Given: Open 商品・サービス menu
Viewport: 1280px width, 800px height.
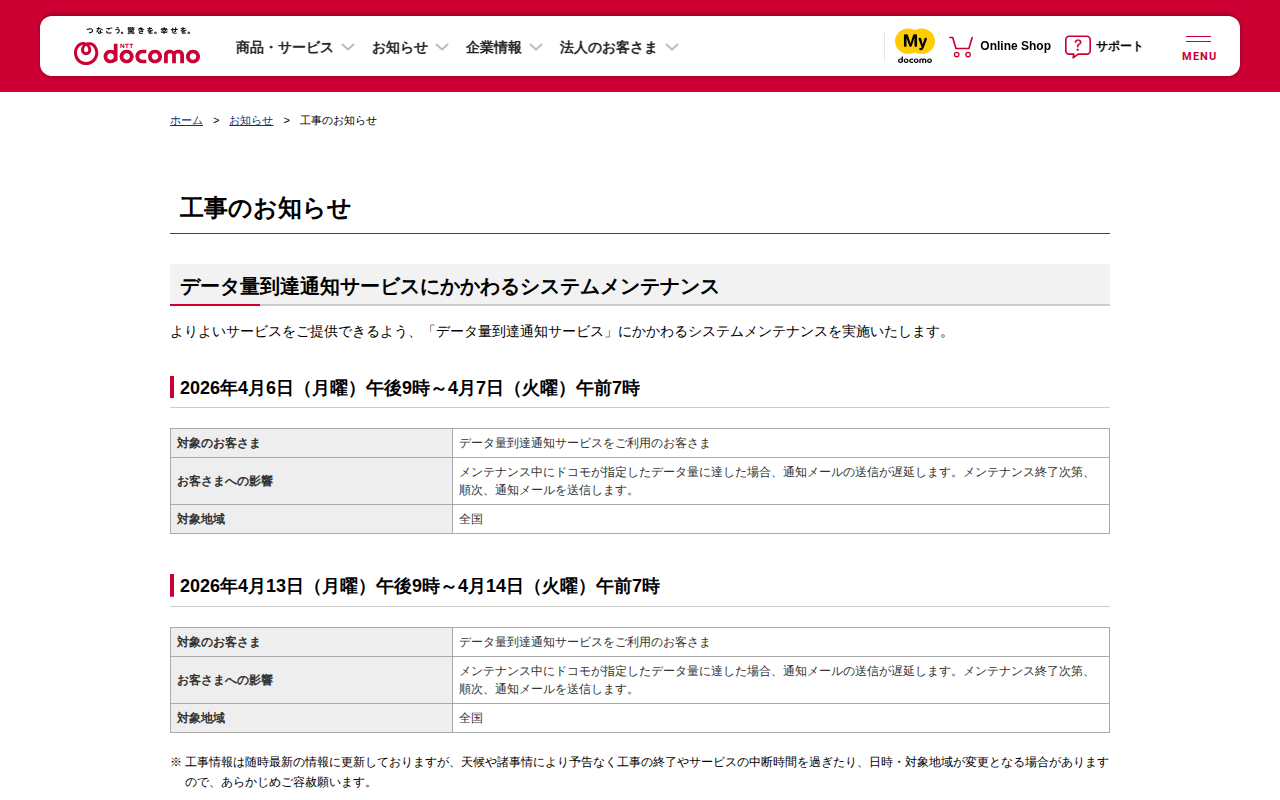Looking at the screenshot, I should (x=284, y=47).
